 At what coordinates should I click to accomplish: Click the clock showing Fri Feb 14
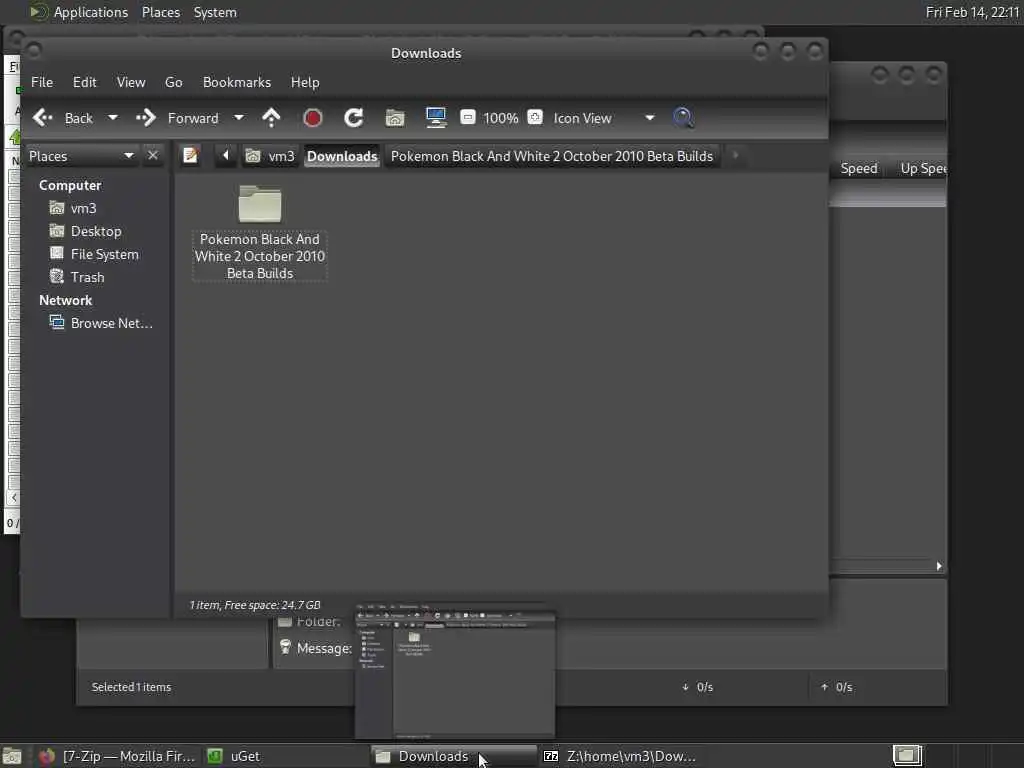972,12
